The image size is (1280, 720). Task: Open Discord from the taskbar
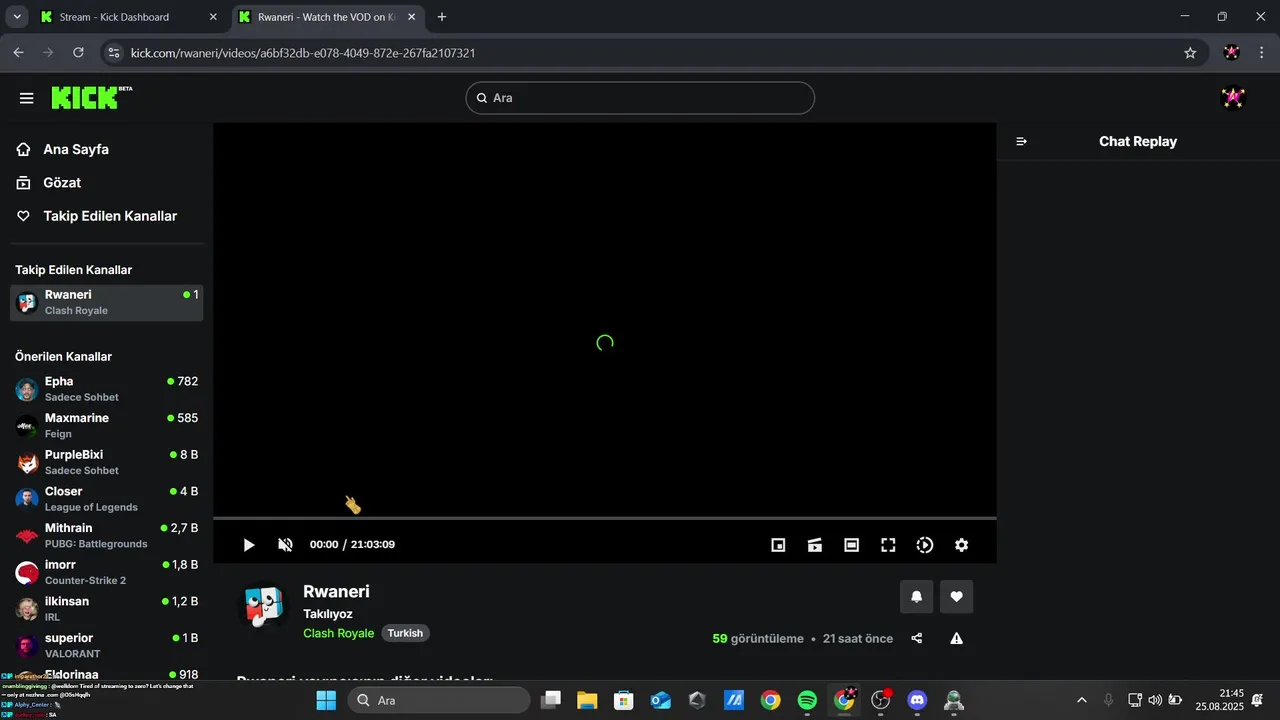coord(917,700)
